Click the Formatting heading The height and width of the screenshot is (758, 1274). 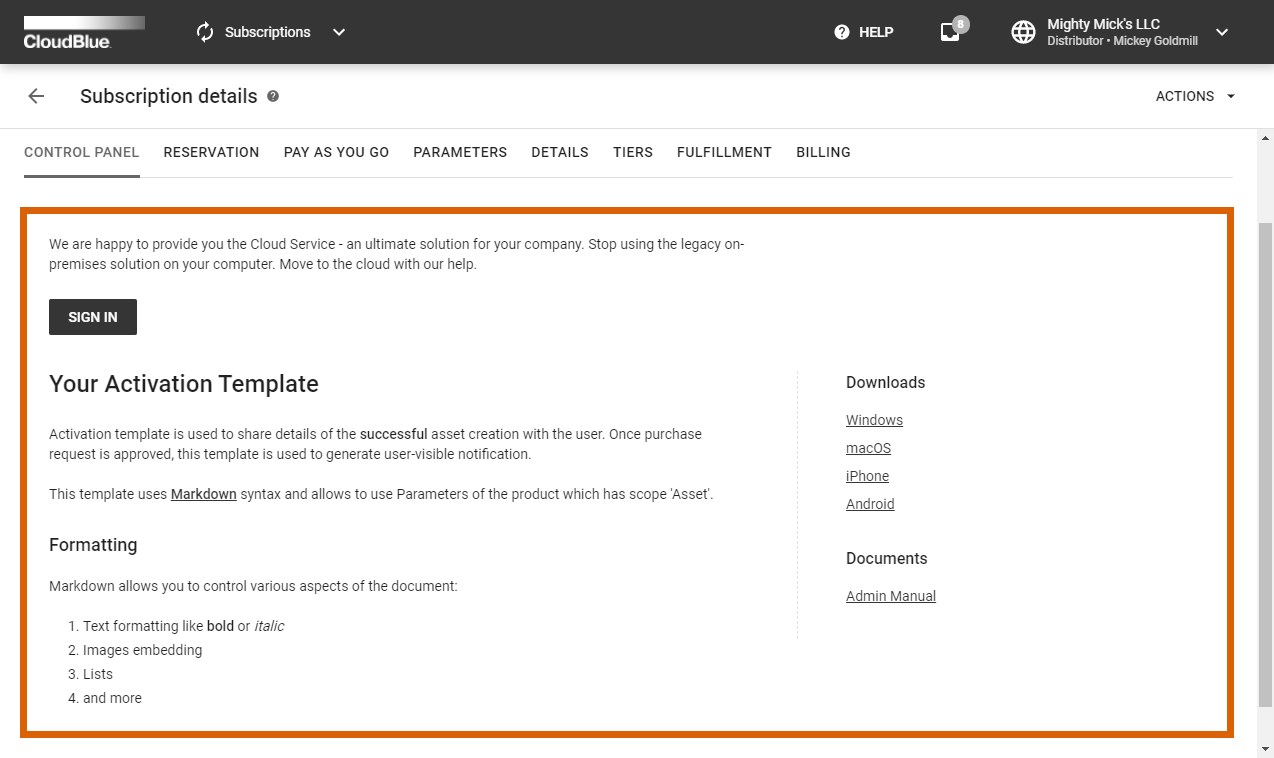[x=93, y=545]
